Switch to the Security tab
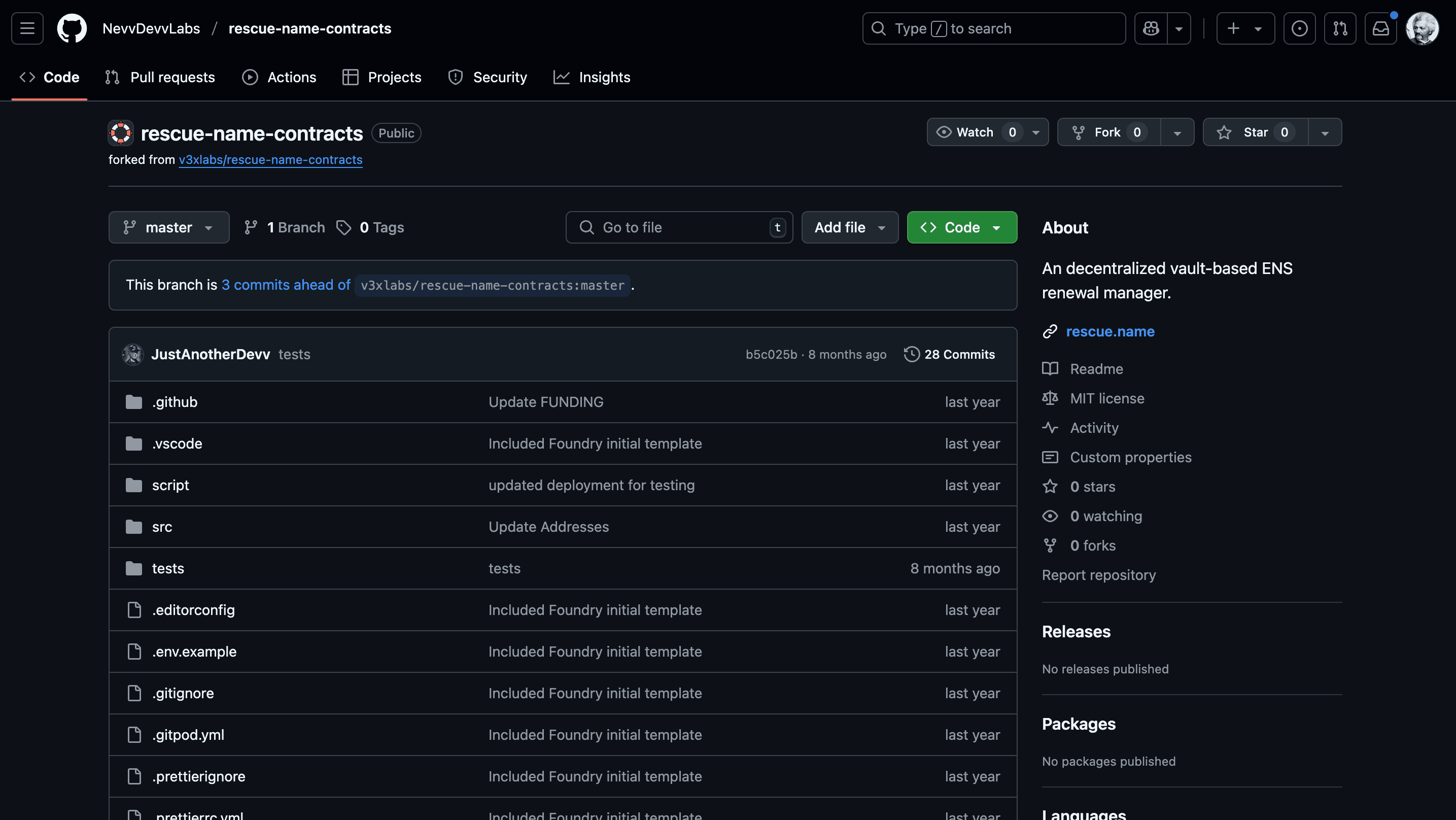Image resolution: width=1456 pixels, height=820 pixels. click(x=488, y=78)
